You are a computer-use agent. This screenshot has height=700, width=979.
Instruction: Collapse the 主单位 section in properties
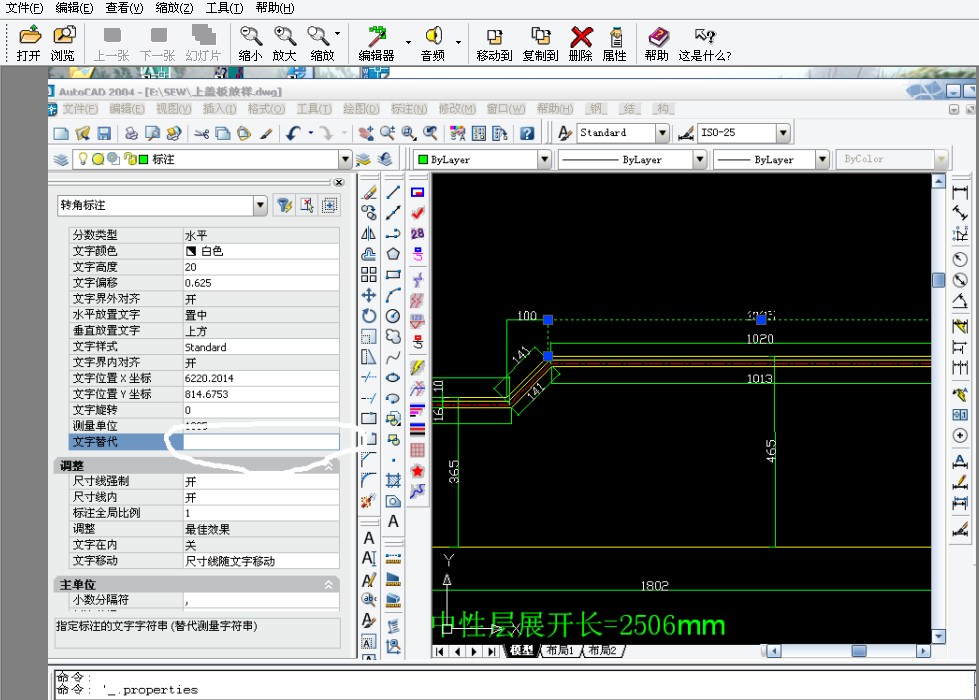pyautogui.click(x=328, y=584)
